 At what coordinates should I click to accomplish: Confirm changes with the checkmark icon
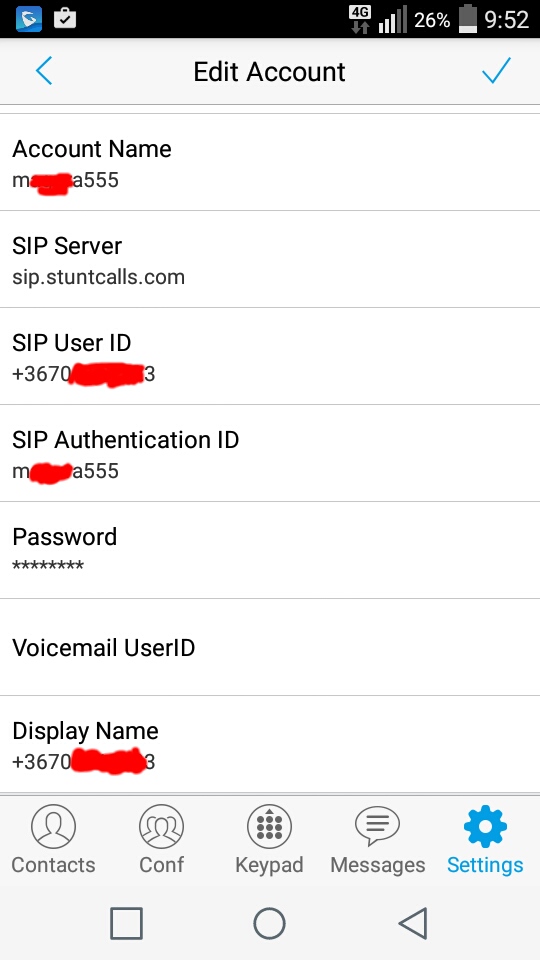[496, 71]
